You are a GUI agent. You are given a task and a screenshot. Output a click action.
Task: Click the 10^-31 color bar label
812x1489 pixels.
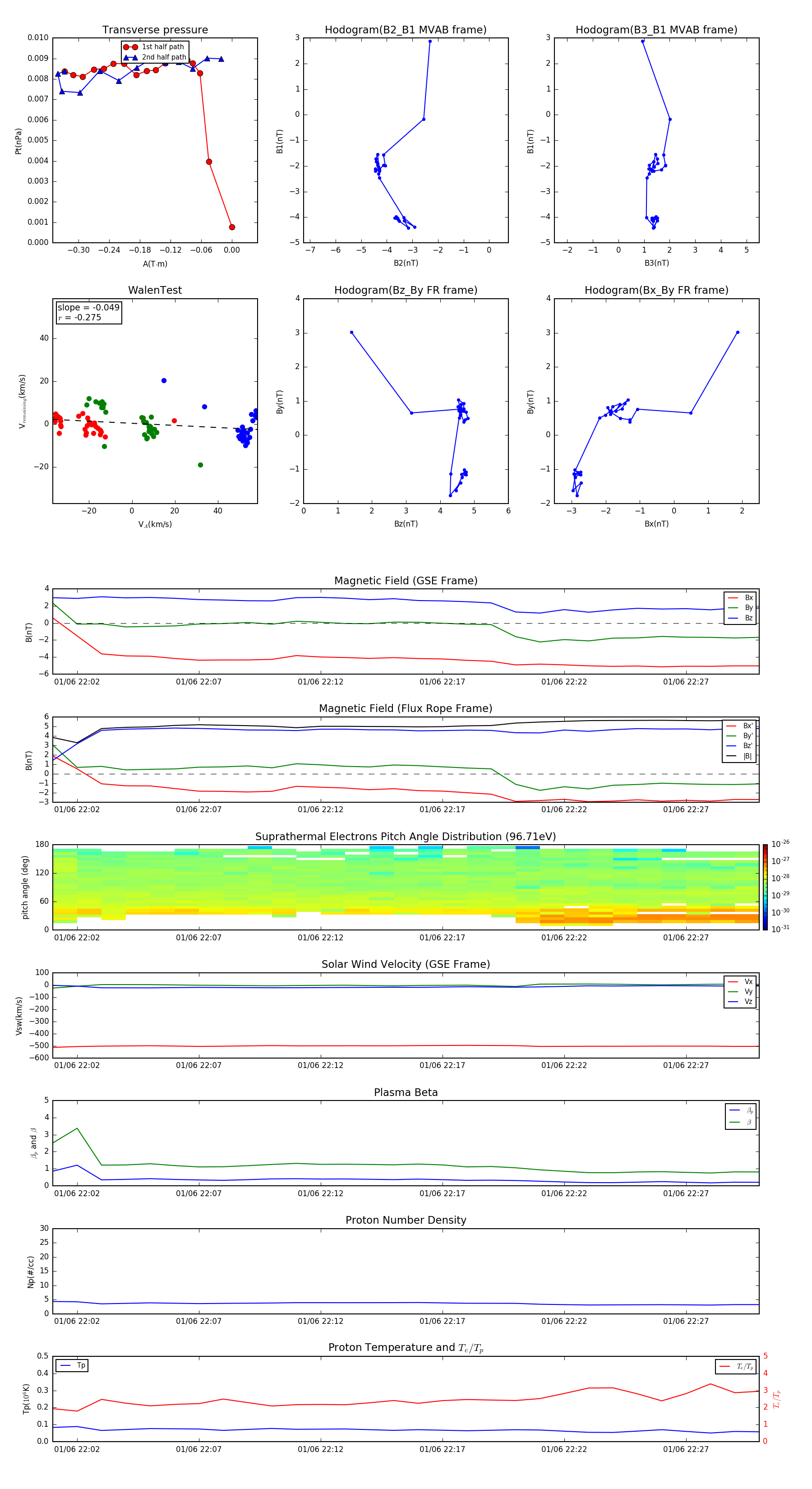pos(780,929)
